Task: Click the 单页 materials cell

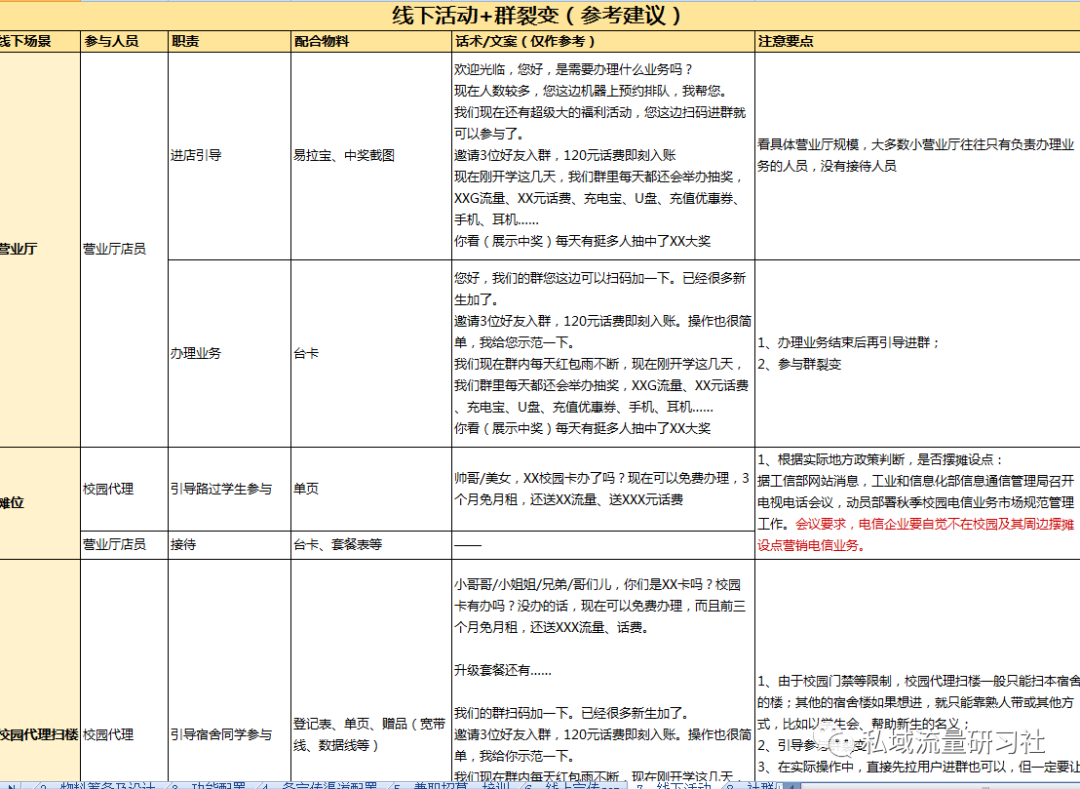Action: pos(371,490)
